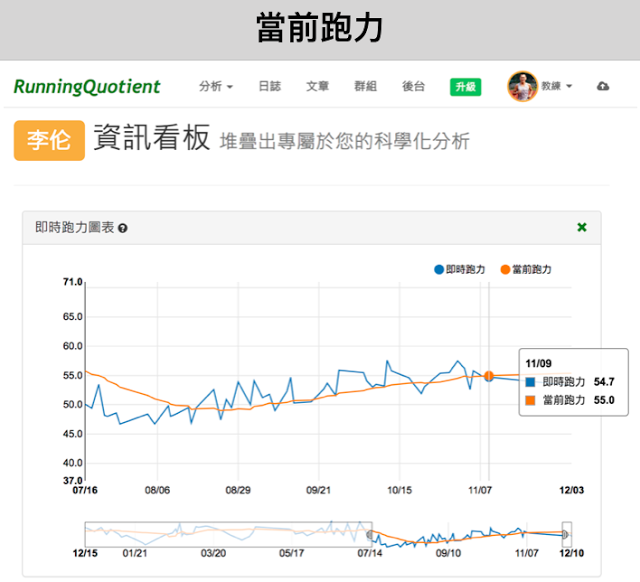Click the left range slider handle at 07/14
The width and height of the screenshot is (640, 582).
(x=370, y=534)
